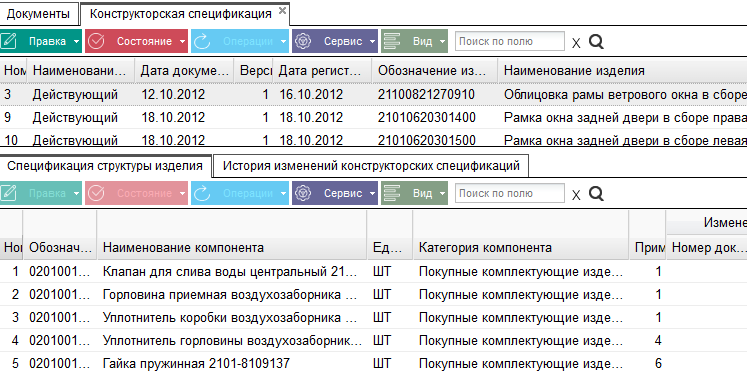This screenshot has width=747, height=372.
Task: Open История изменений конструкторских спецификаций tab
Action: pyautogui.click(x=371, y=166)
